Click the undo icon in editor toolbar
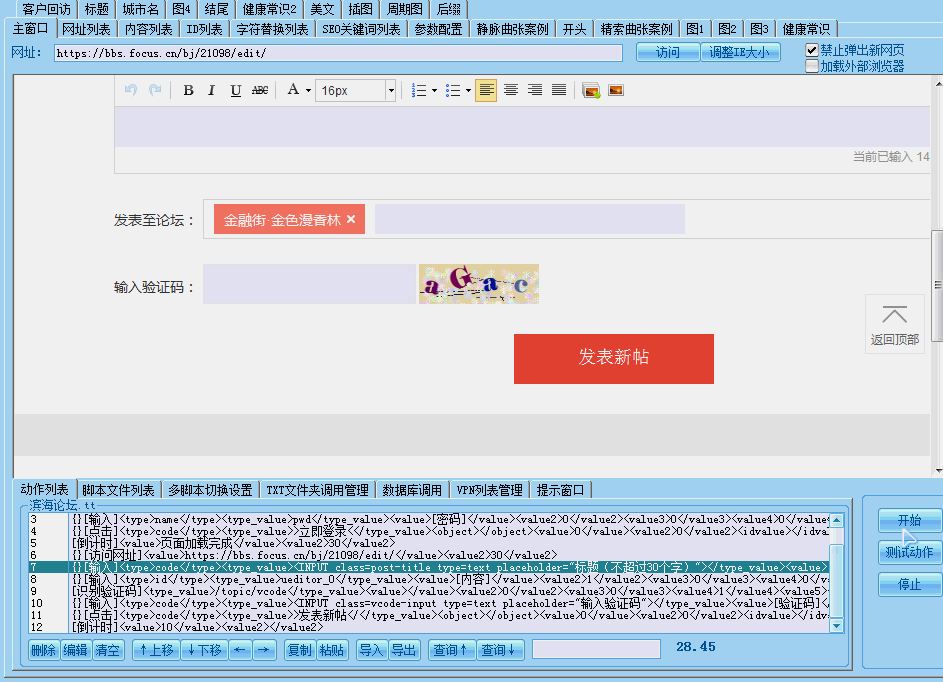Screen dimensions: 943x682 [131, 90]
